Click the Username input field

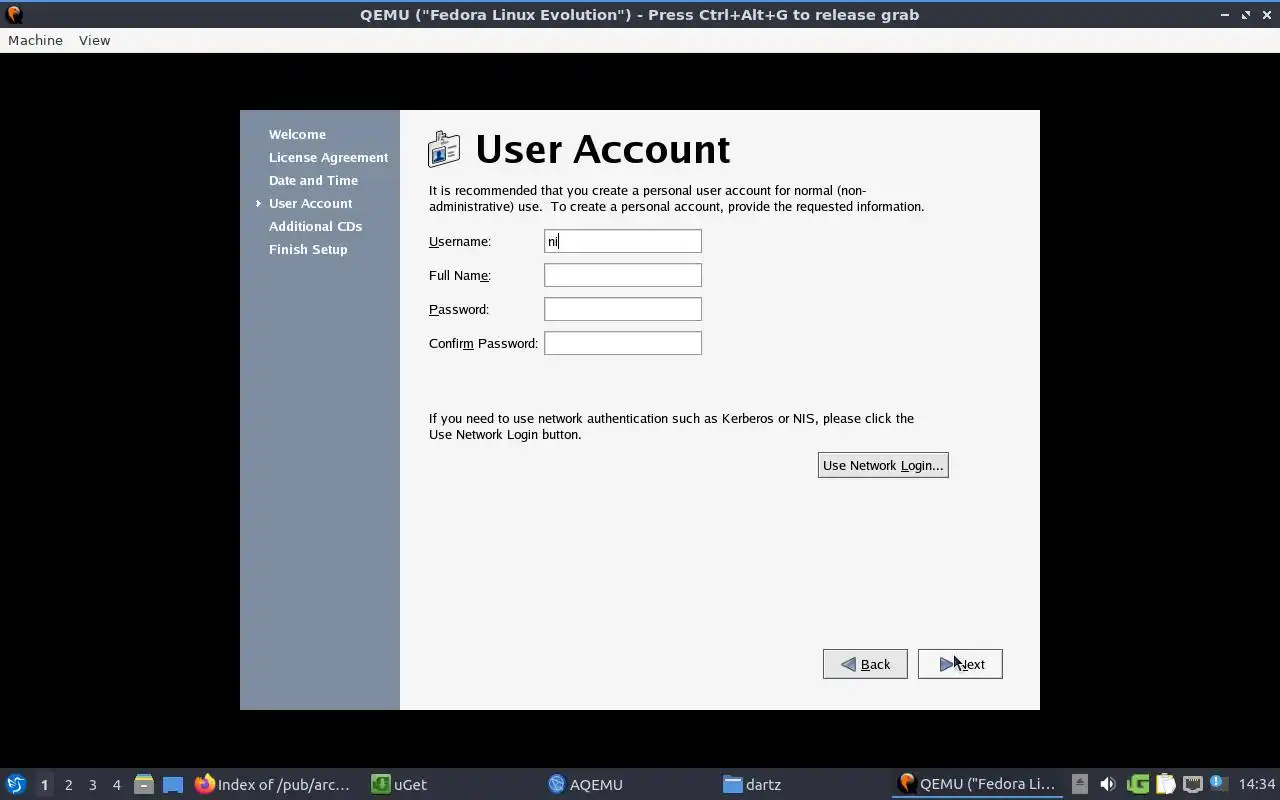point(623,241)
